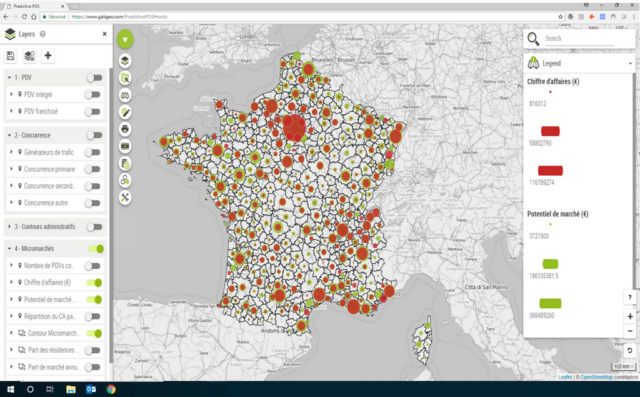Collapse the 4 - Micromarchés group
Viewport: 640px width, 397px height.
coord(9,248)
